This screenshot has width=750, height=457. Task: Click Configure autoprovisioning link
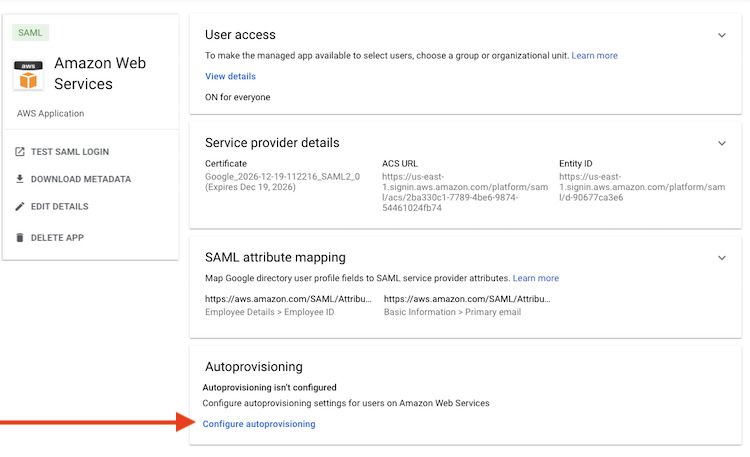click(x=259, y=424)
